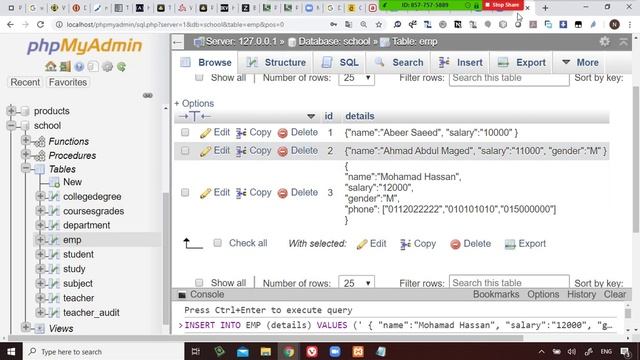Image resolution: width=640 pixels, height=360 pixels.
Task: Open lower Number of rows dropdown
Action: point(356,282)
